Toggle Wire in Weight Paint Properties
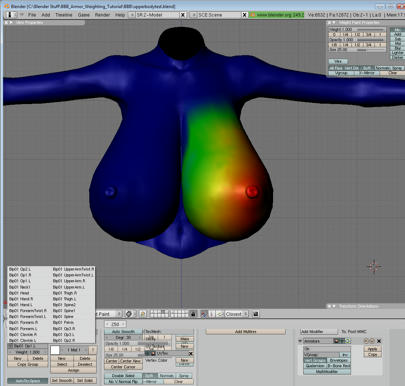 click(338, 61)
